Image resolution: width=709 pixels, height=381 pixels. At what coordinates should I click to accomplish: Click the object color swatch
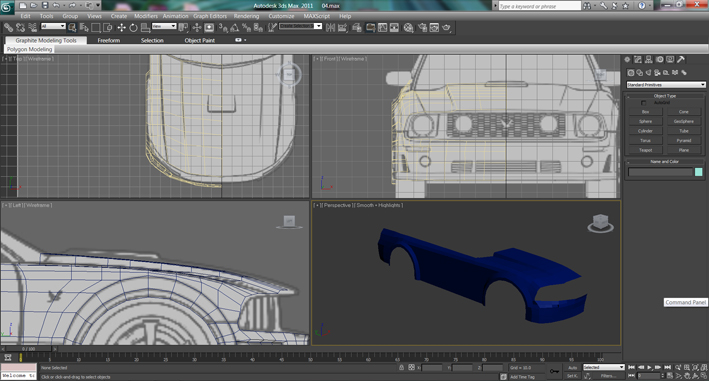[699, 172]
